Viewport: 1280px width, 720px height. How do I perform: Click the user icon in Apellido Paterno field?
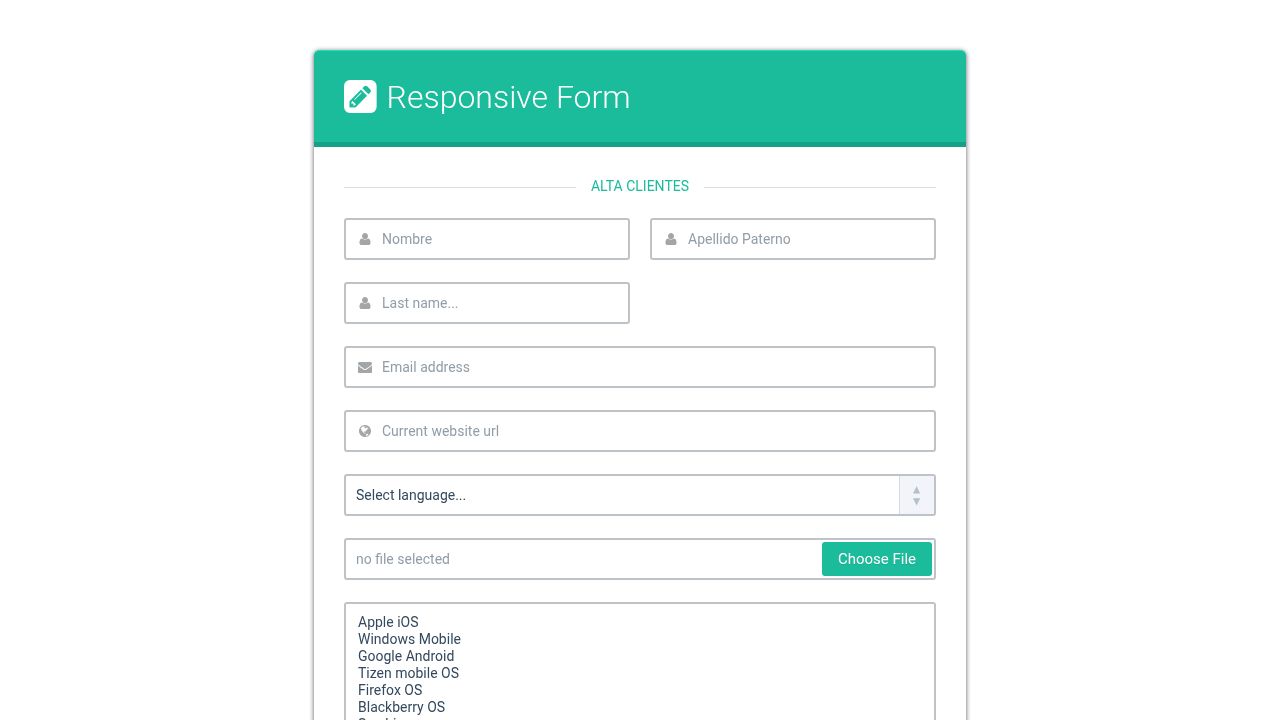671,239
